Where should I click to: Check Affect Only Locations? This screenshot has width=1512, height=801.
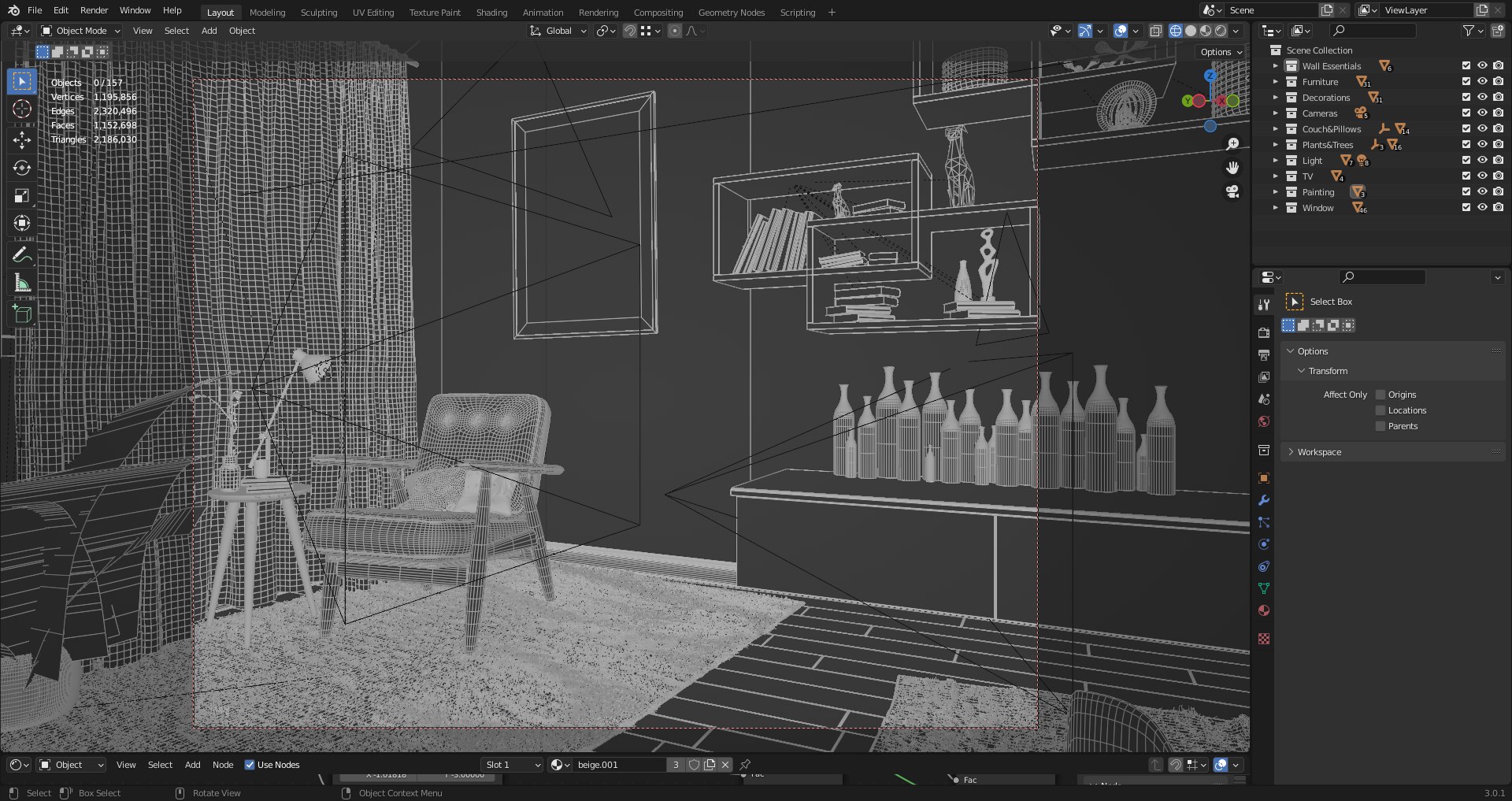(1380, 410)
